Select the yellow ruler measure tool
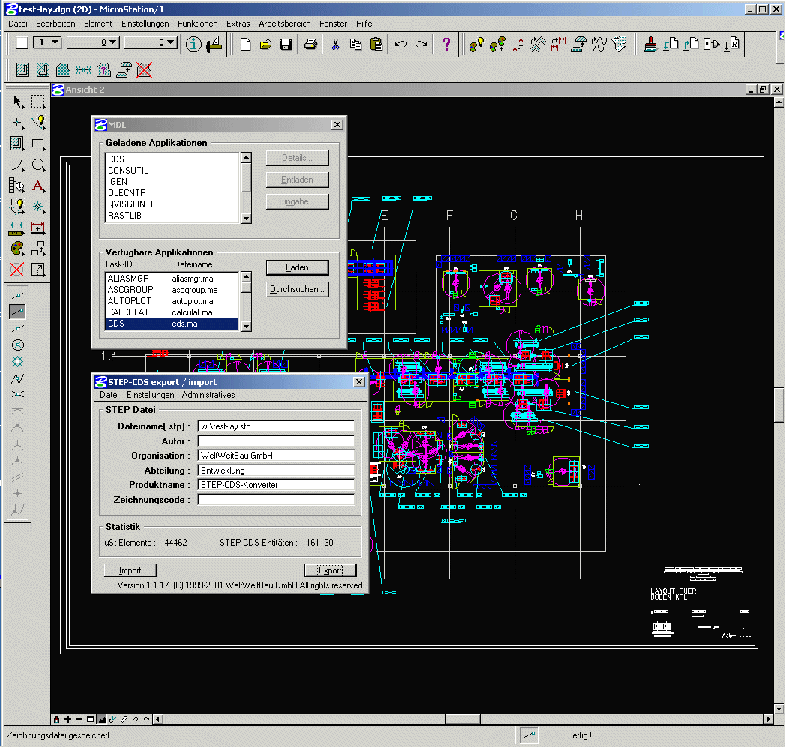785x747 pixels. click(17, 228)
